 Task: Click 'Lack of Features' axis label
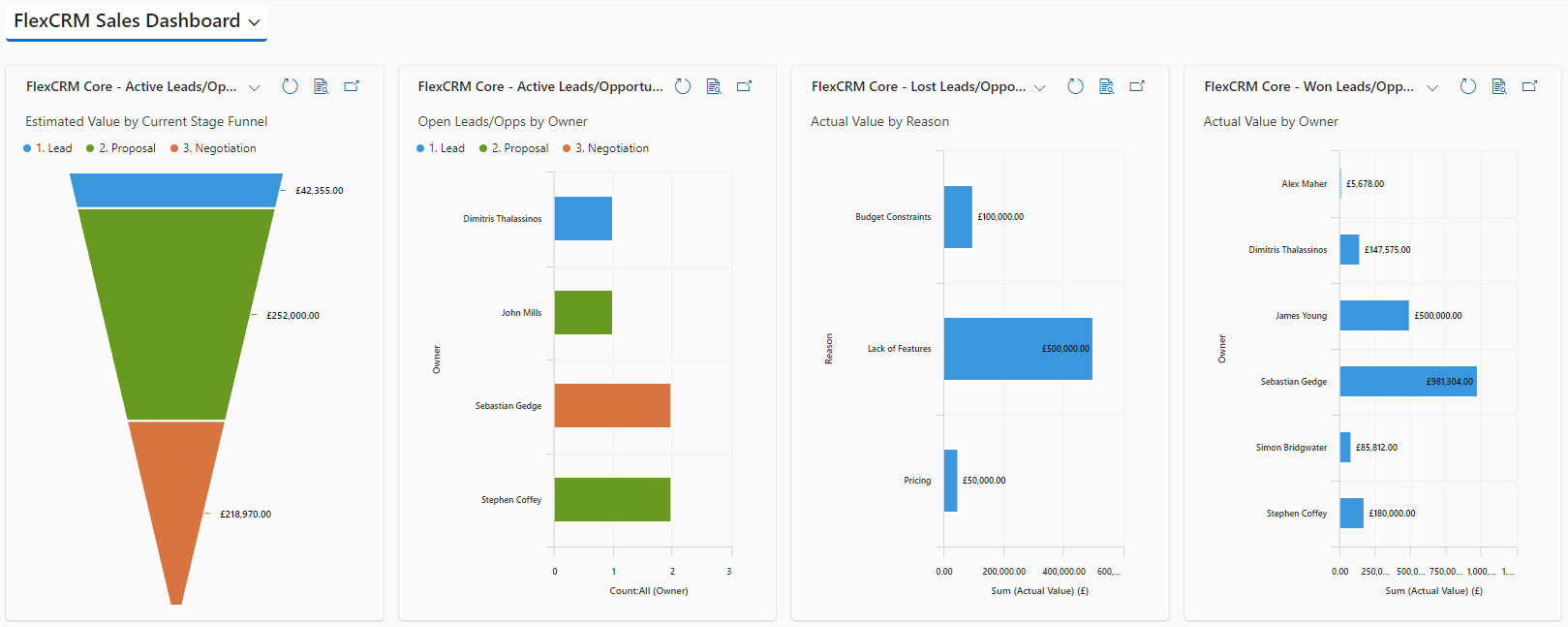click(x=899, y=349)
